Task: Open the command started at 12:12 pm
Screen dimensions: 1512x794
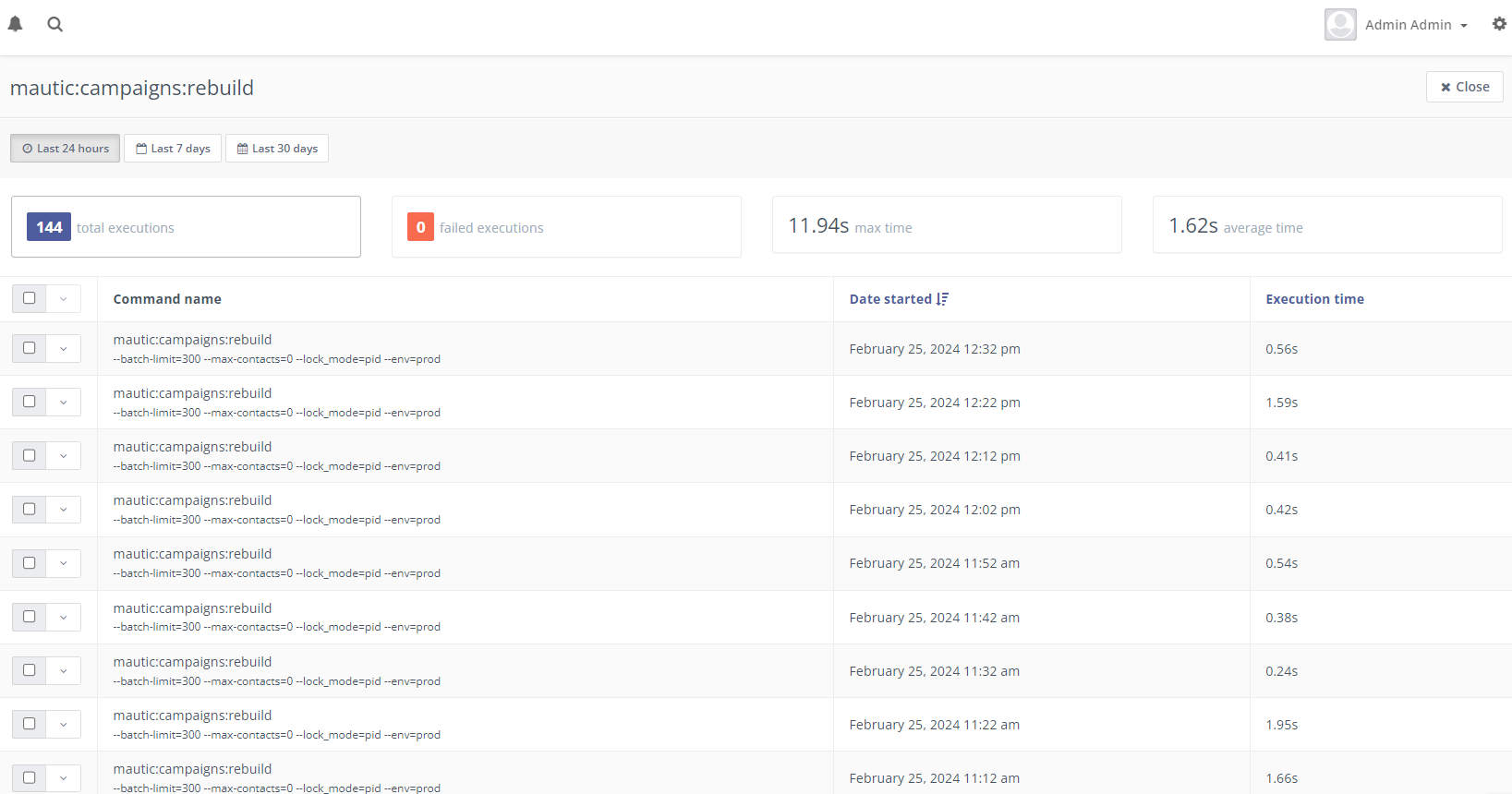Action: [192, 447]
